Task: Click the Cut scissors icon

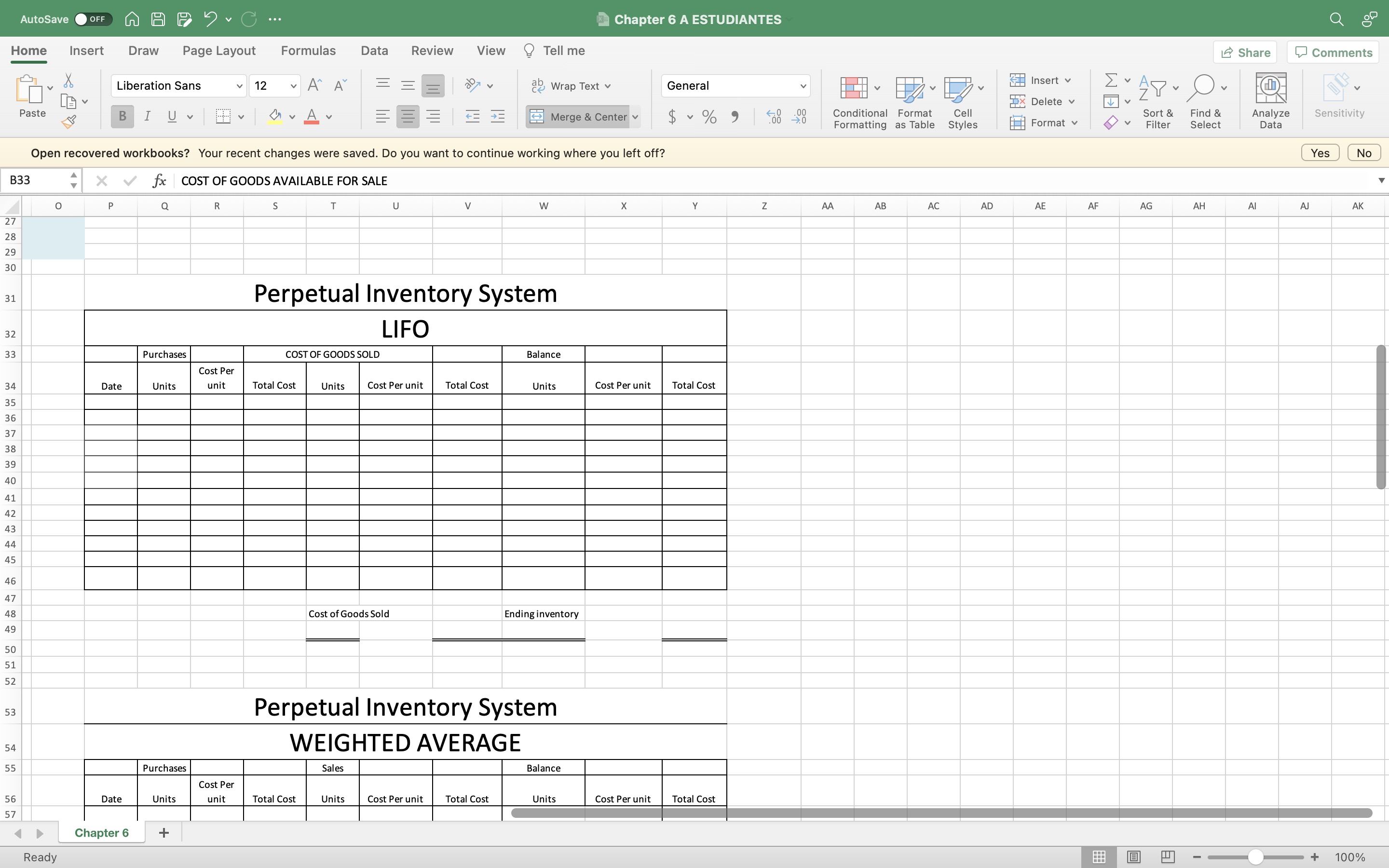Action: coord(68,81)
